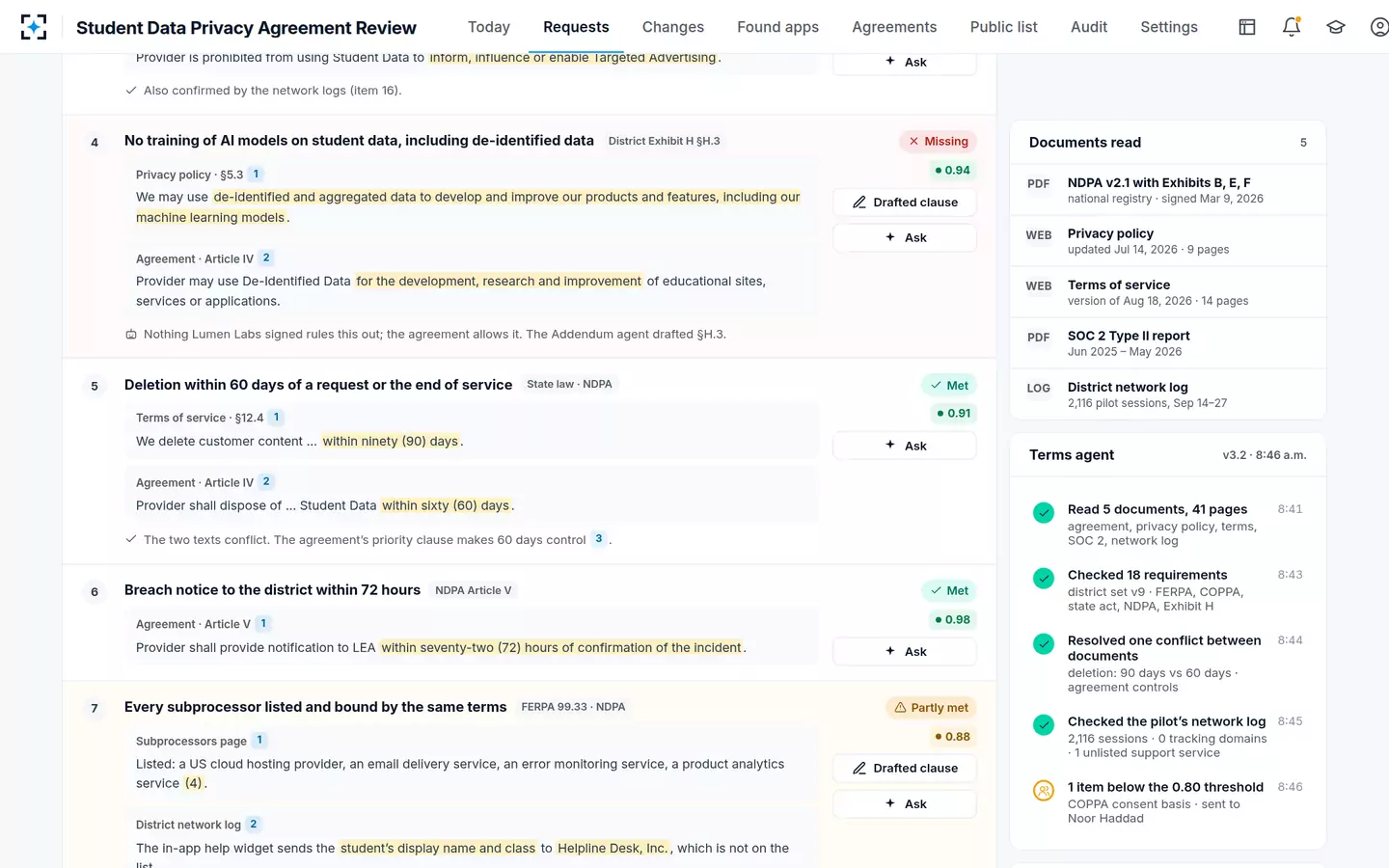This screenshot has height=868, width=1389.
Task: Open the Agreements tab
Action: coord(894,27)
